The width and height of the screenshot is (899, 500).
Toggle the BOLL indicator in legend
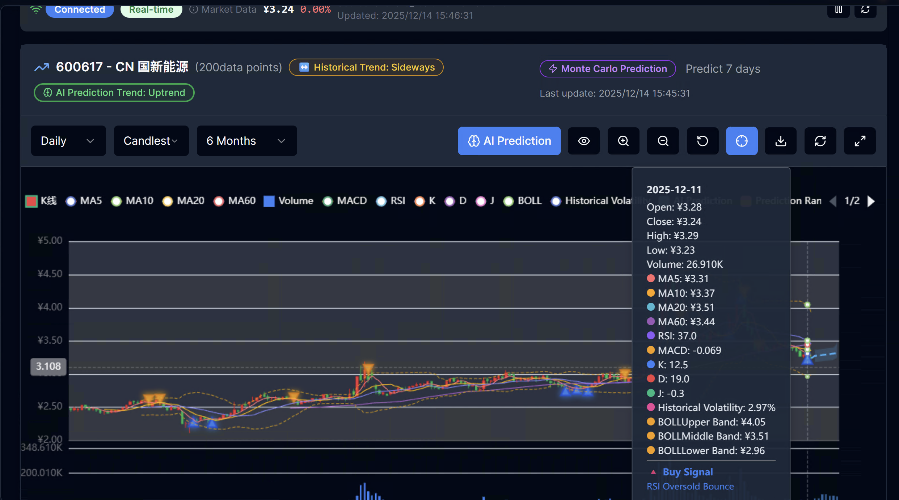click(522, 201)
